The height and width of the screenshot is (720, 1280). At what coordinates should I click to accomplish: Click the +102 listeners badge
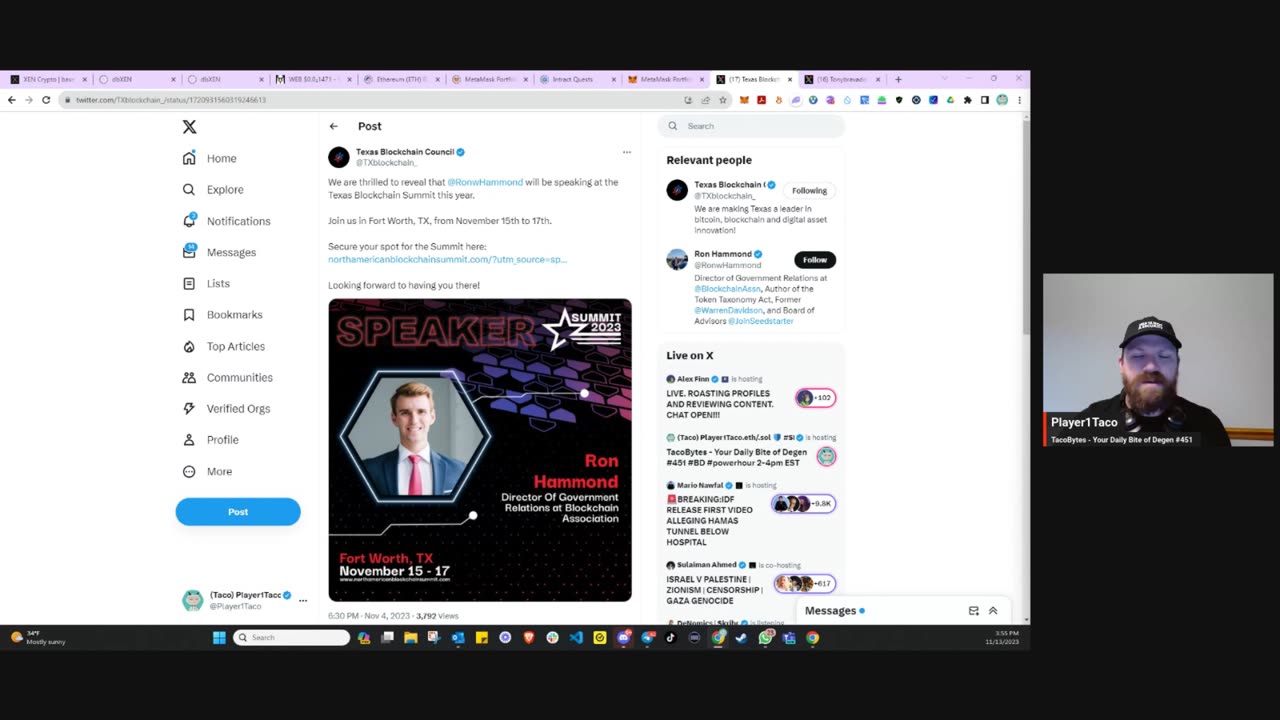click(815, 398)
